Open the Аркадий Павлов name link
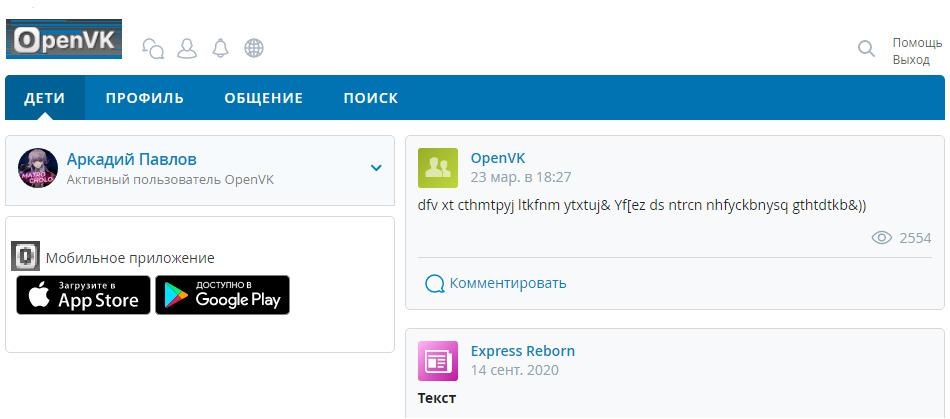 click(131, 159)
